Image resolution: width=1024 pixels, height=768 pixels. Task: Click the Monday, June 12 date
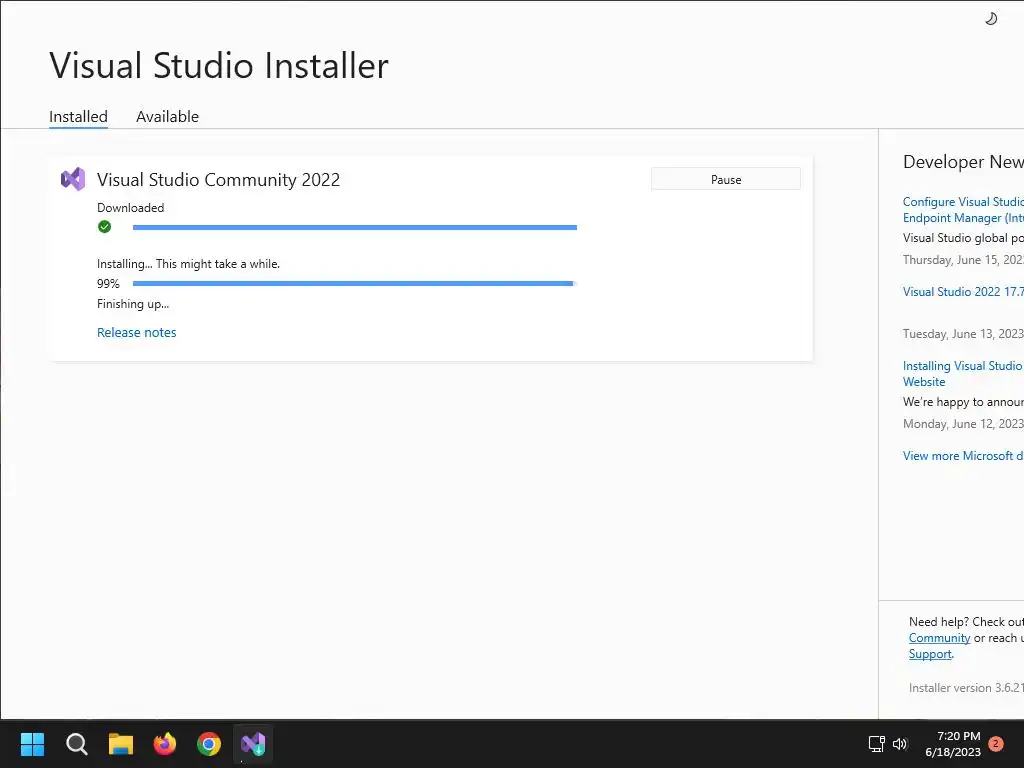pos(963,424)
